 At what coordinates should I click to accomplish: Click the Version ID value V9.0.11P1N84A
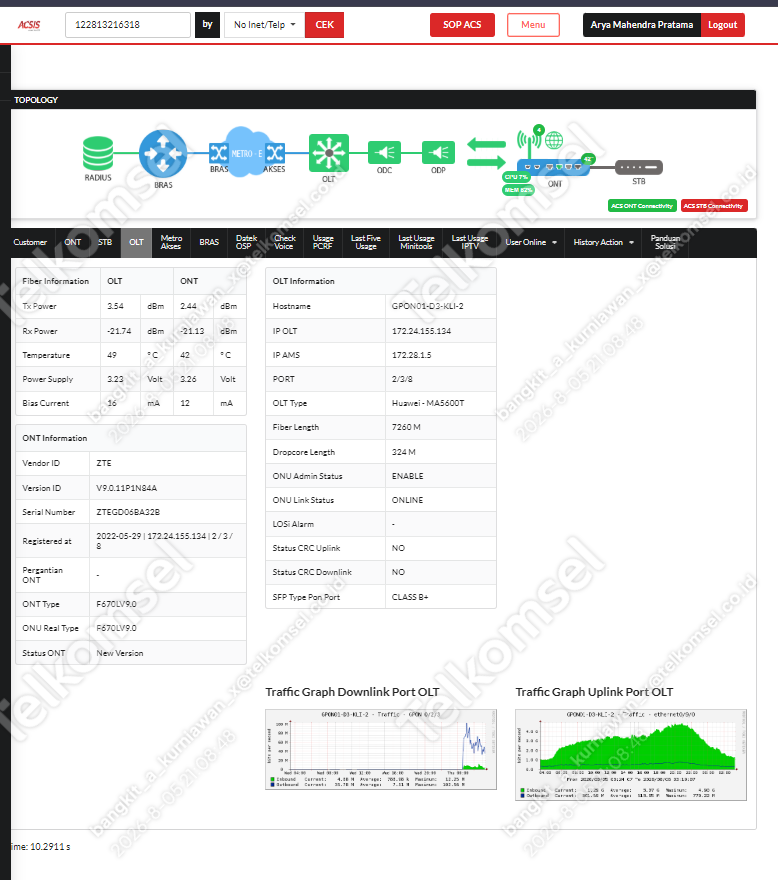point(126,488)
